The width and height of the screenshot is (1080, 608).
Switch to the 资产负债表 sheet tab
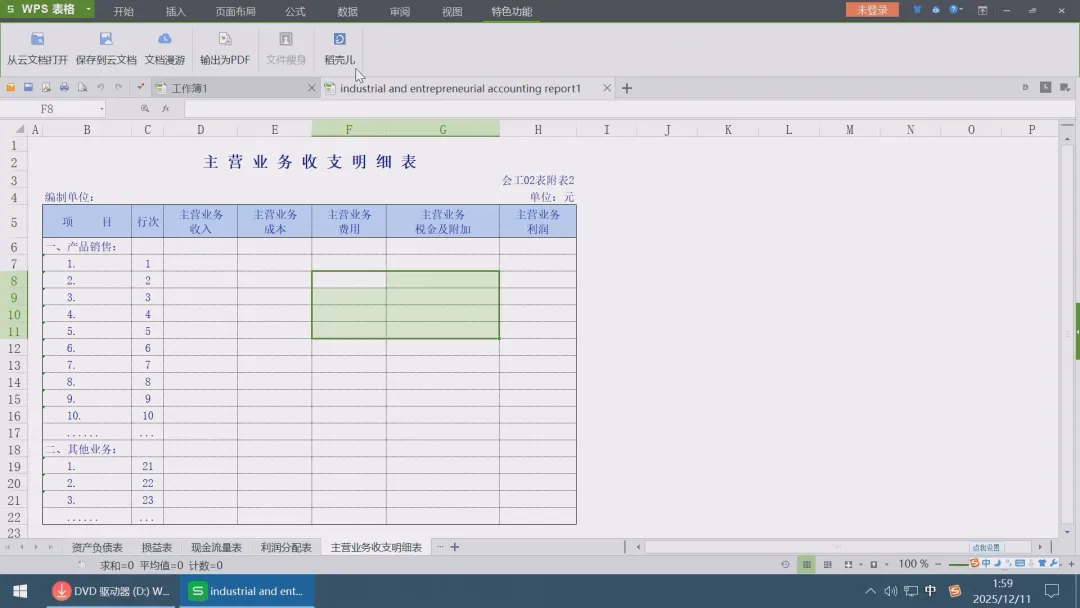(97, 547)
